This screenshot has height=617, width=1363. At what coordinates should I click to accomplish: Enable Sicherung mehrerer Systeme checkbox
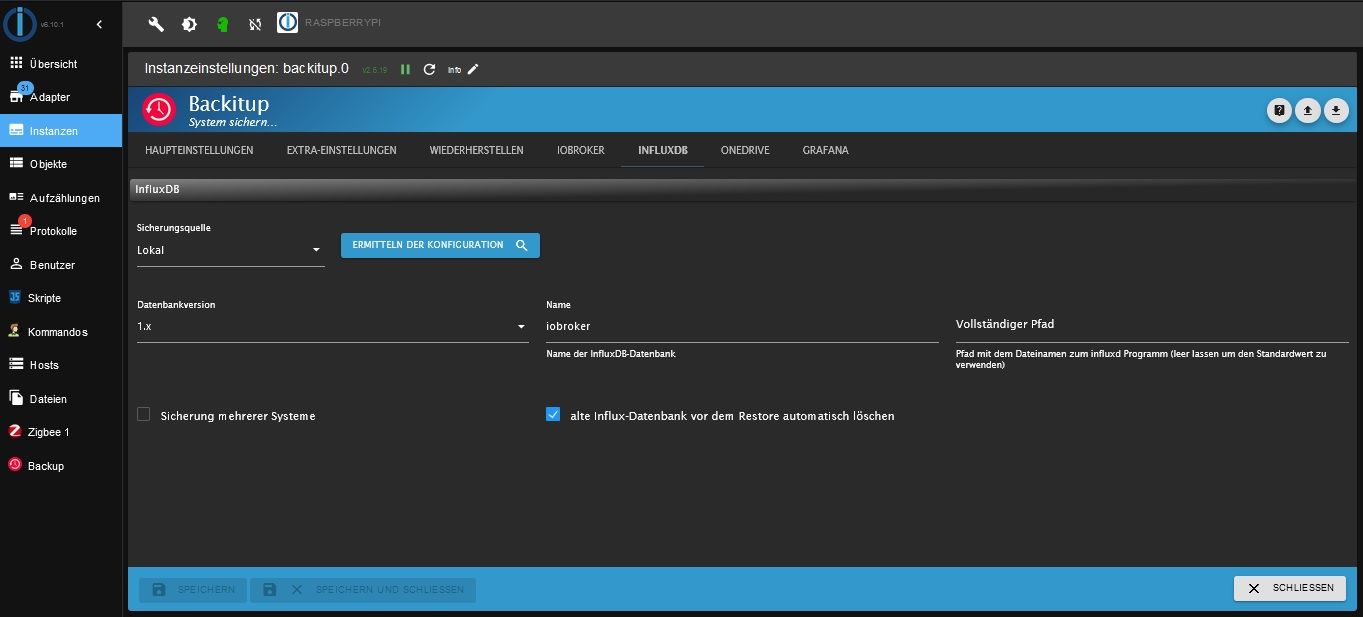pyautogui.click(x=144, y=415)
